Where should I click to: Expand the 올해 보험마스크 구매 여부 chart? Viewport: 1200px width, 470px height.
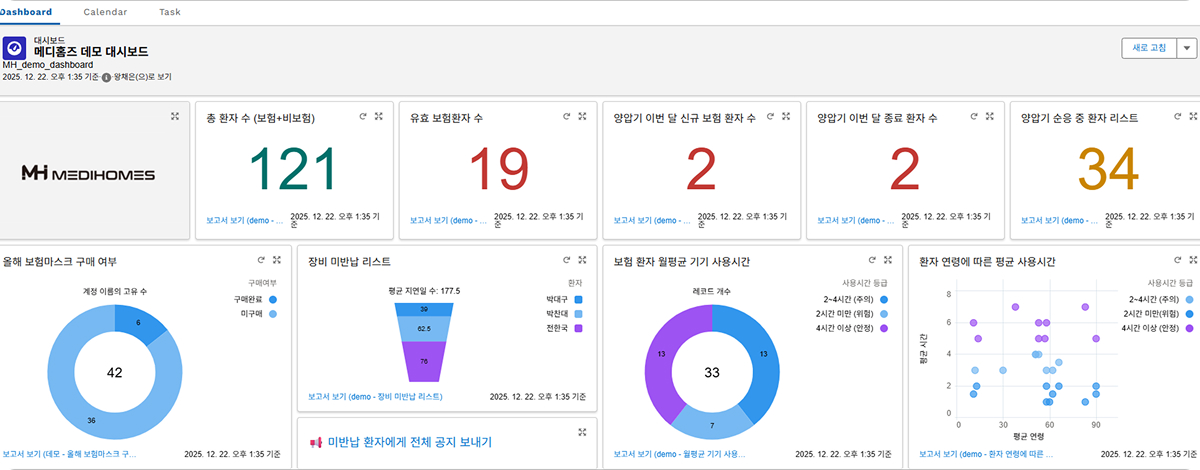[x=277, y=260]
